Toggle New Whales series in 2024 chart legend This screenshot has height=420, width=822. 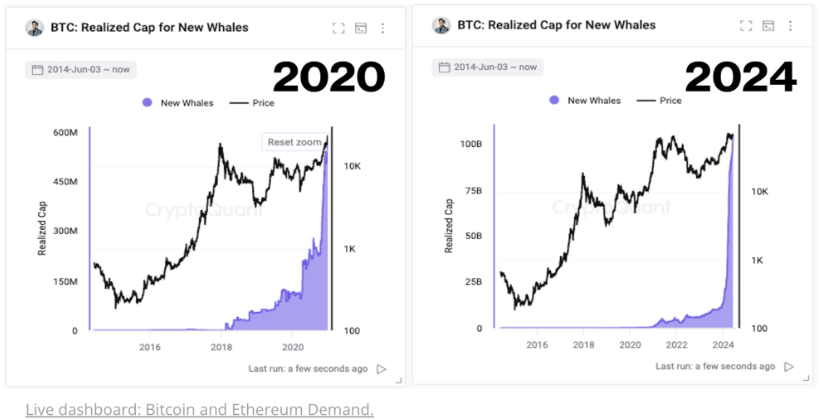[584, 100]
